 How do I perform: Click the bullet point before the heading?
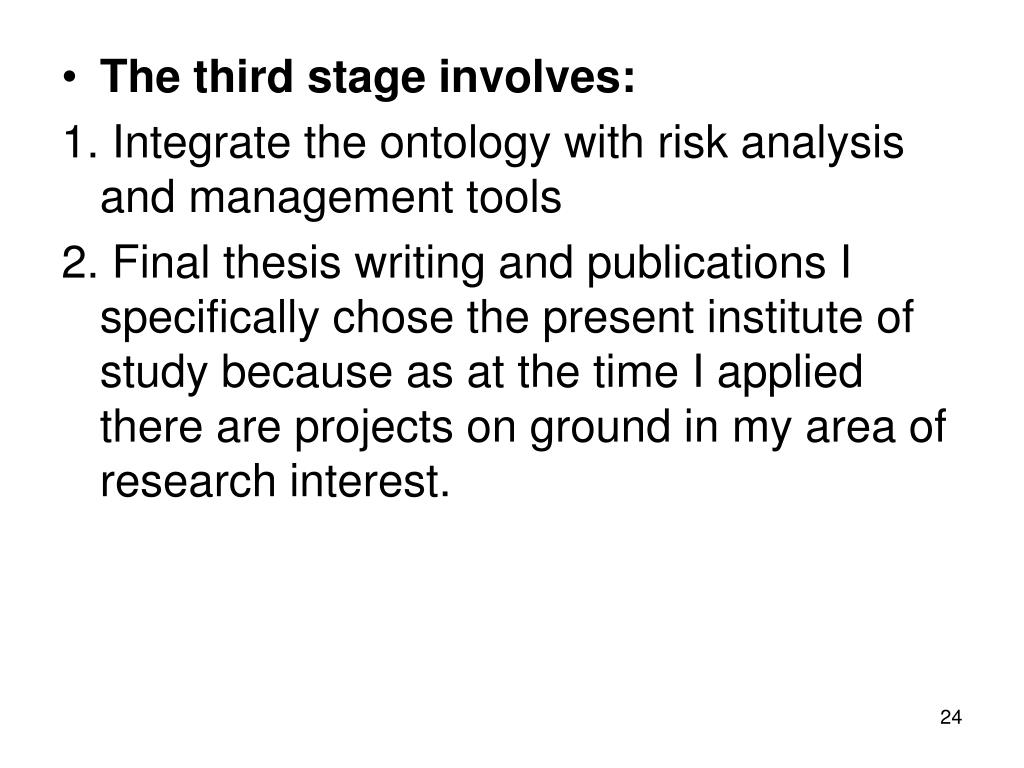point(71,79)
